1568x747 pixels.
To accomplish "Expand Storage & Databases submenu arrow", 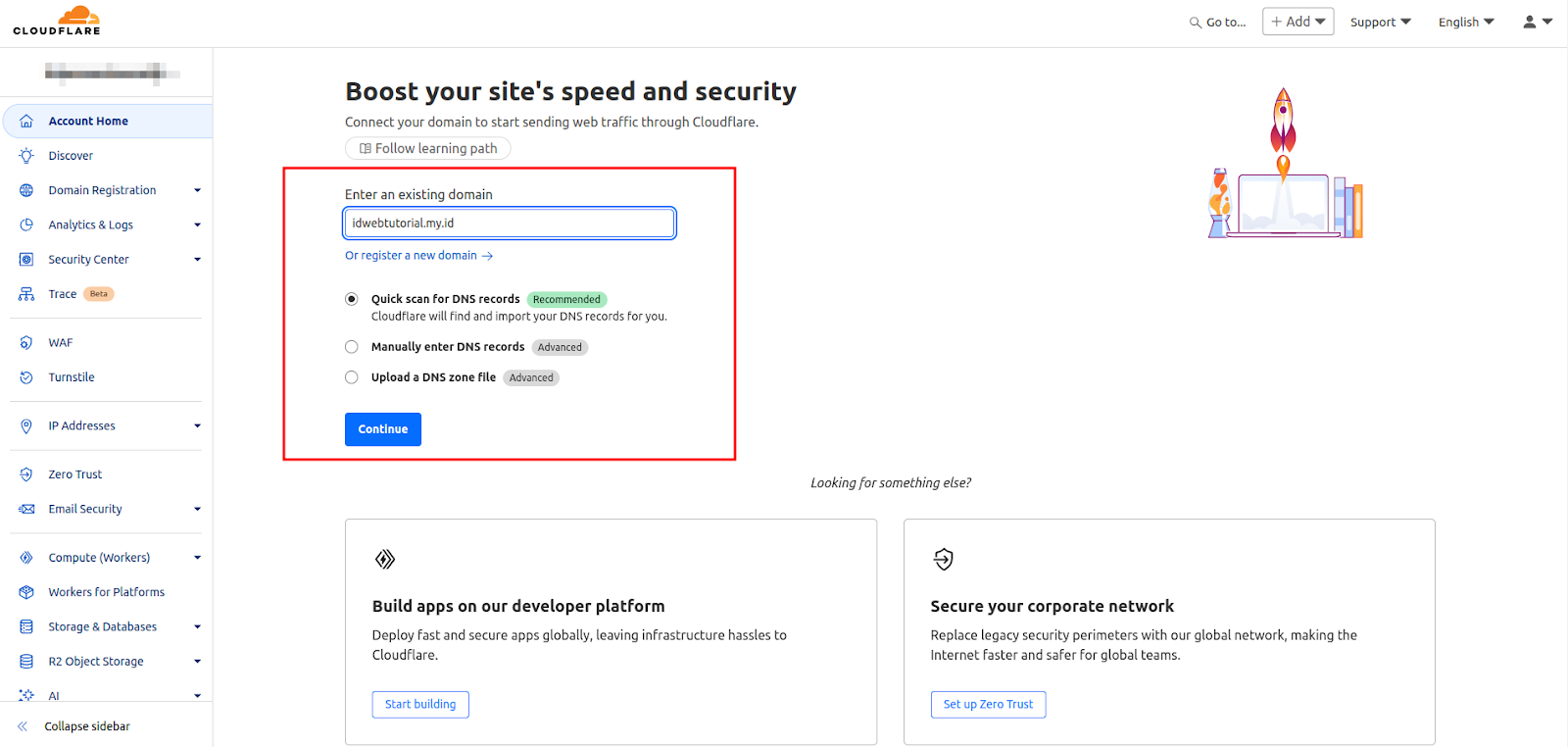I will pyautogui.click(x=197, y=627).
